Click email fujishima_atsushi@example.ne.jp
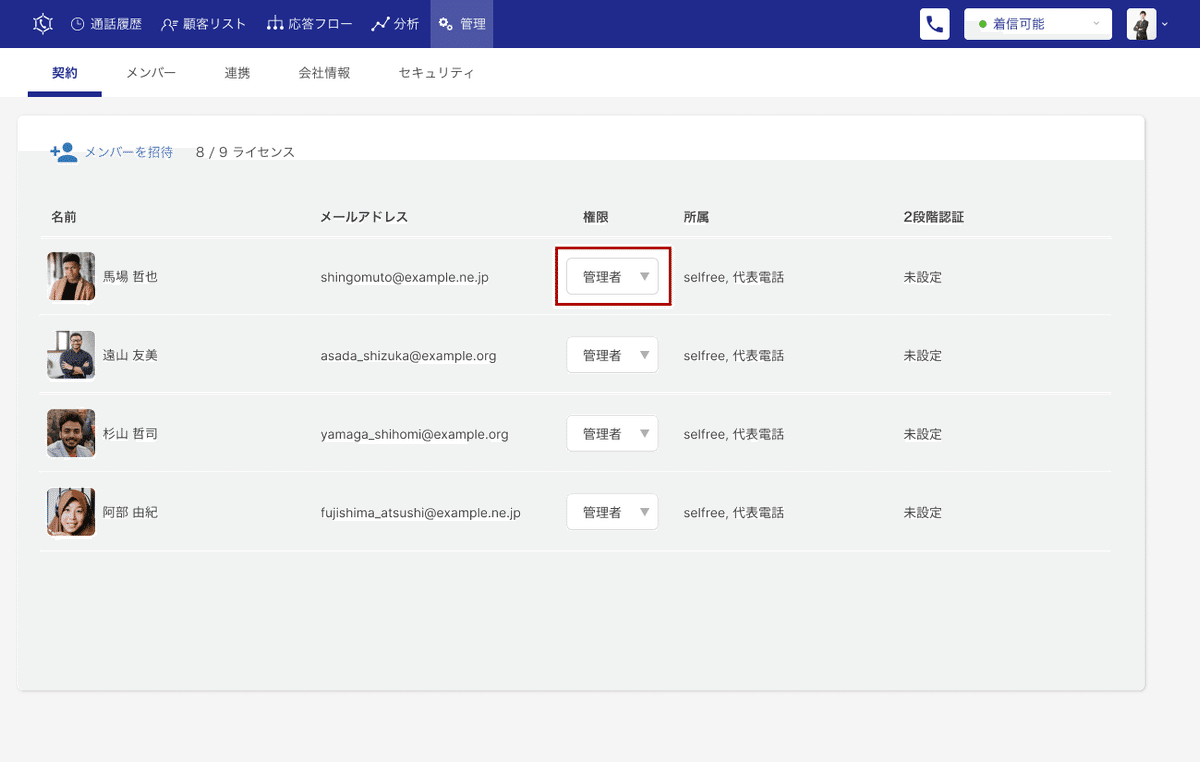This screenshot has width=1200, height=762. (420, 512)
